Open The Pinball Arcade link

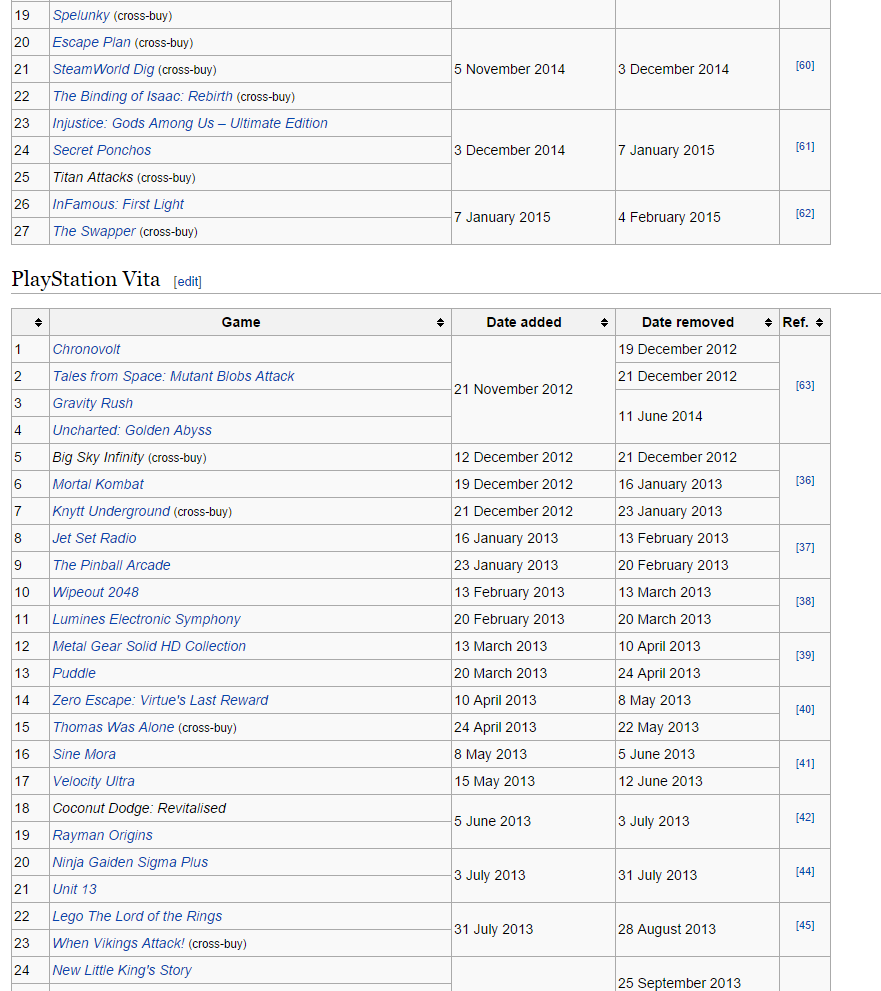[x=111, y=565]
